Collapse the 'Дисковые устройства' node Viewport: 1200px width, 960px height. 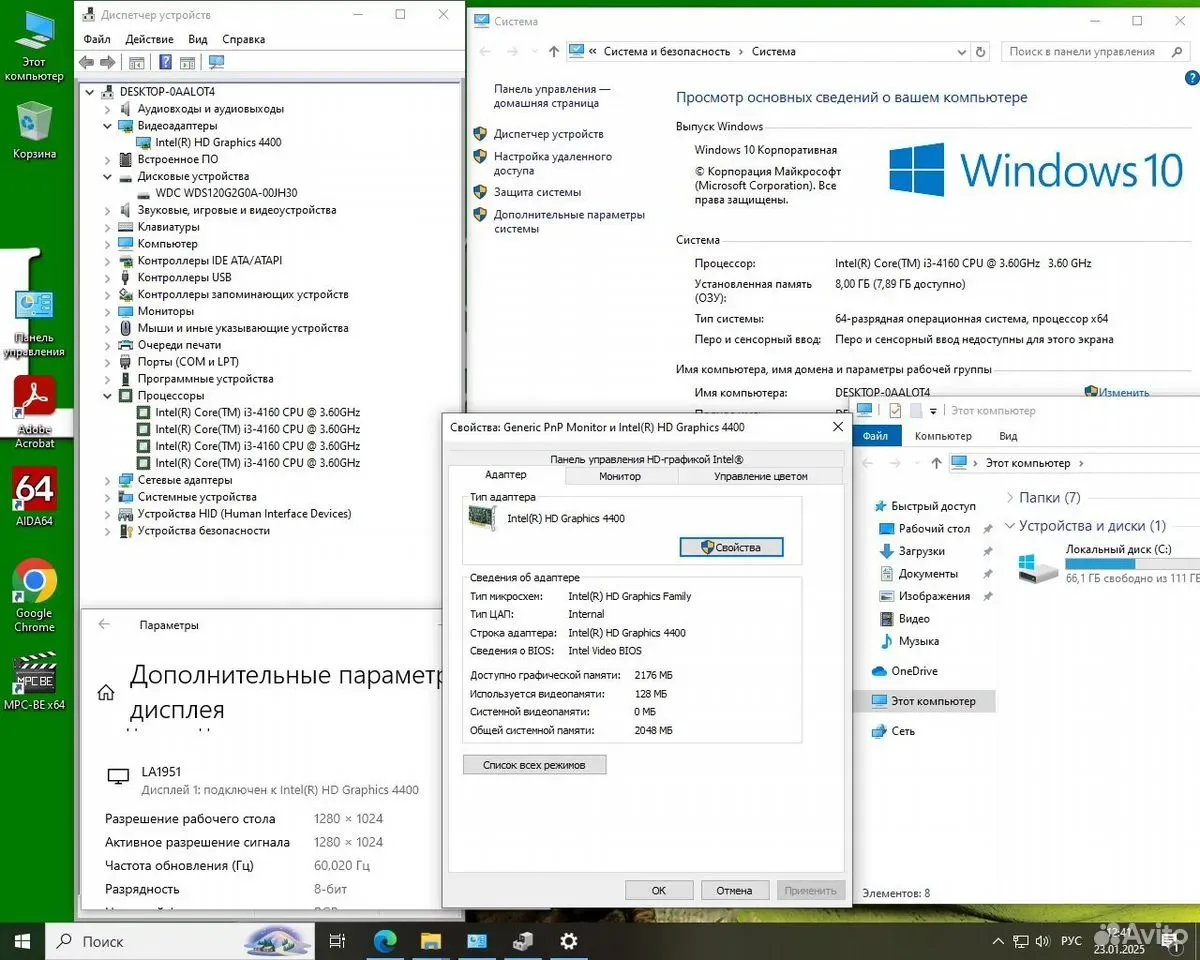click(108, 176)
